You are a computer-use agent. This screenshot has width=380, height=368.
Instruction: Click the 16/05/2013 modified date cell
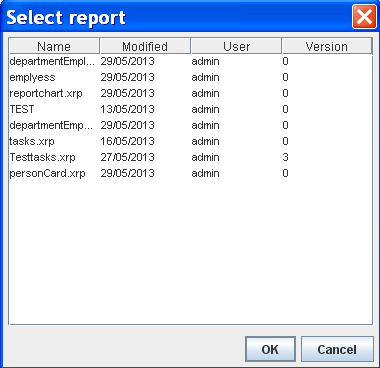(x=128, y=141)
